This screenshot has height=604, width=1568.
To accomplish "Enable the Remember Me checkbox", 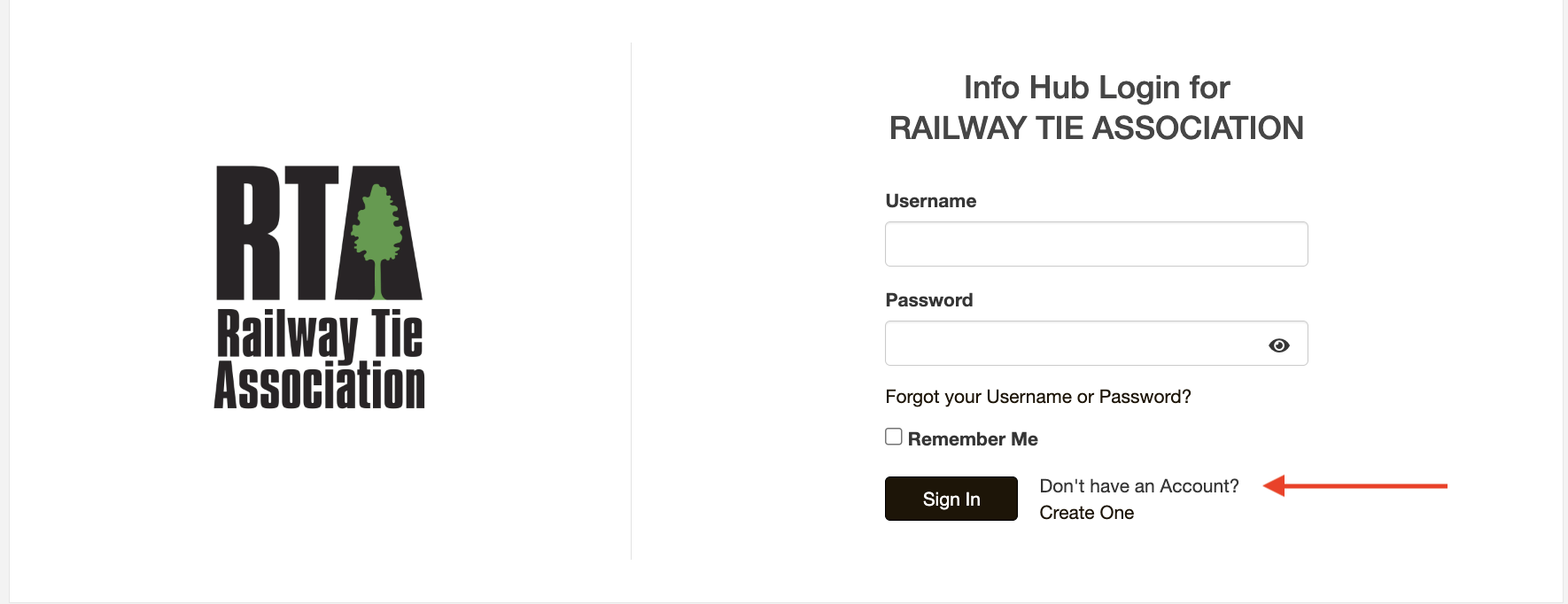I will (x=894, y=437).
